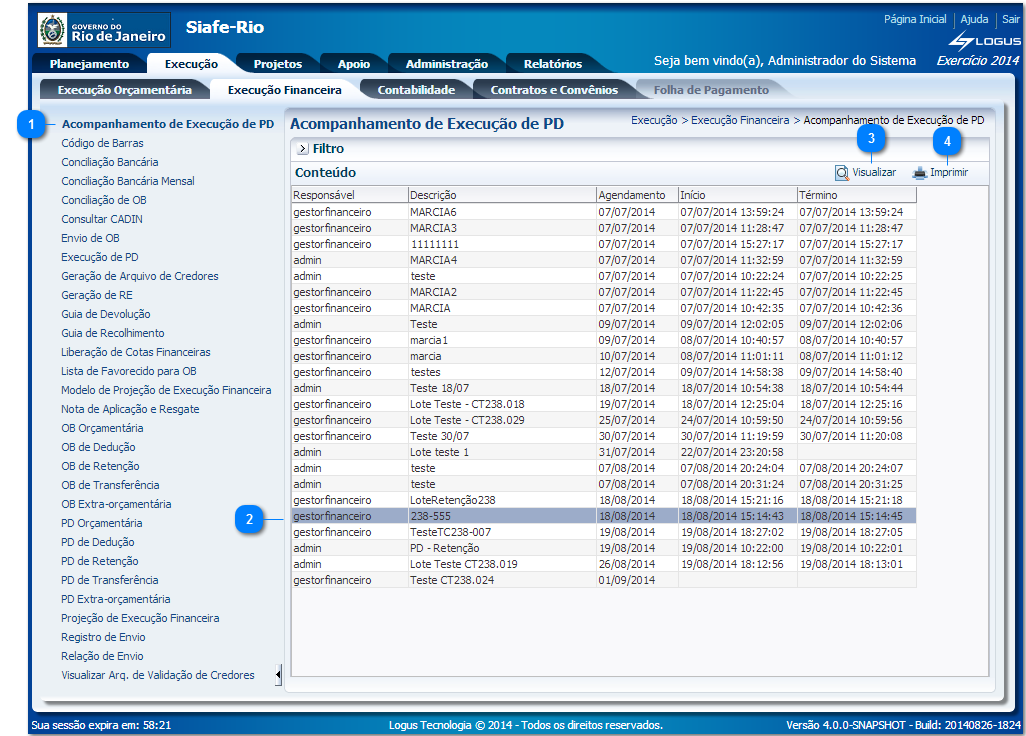Open the Contabilidade sub-tab
This screenshot has height=736, width=1026.
click(416, 90)
